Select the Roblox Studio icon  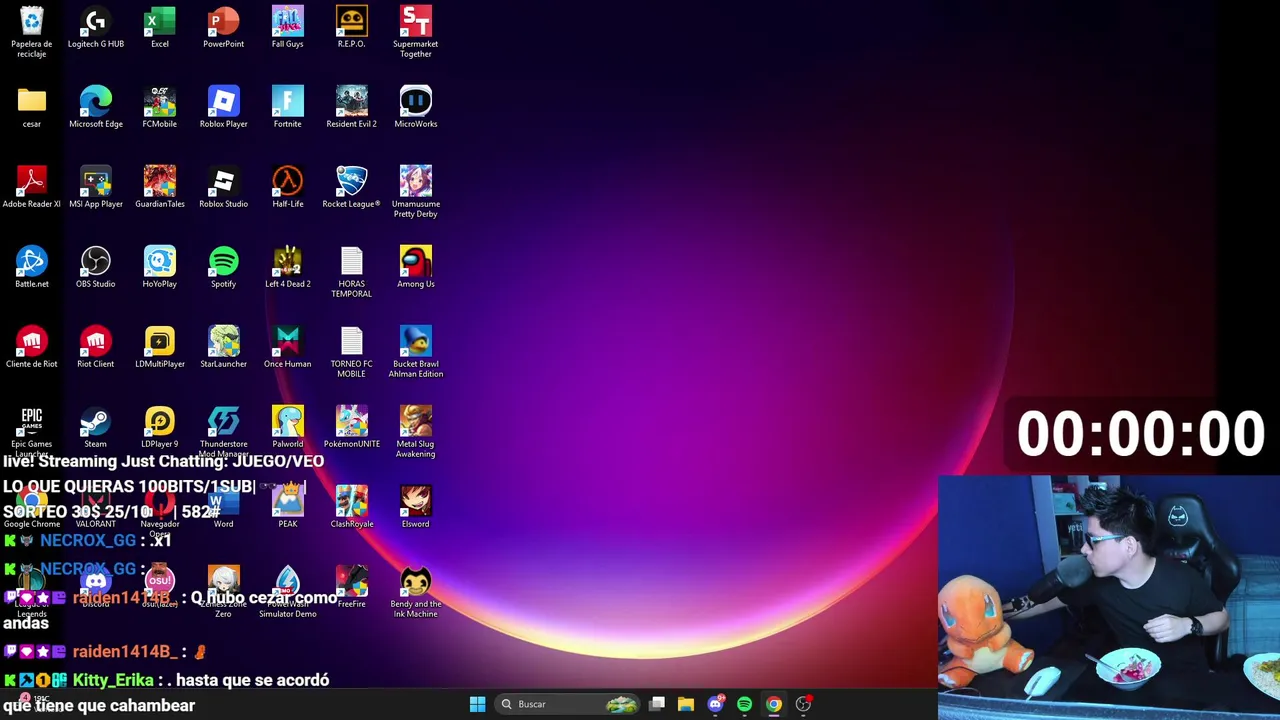pyautogui.click(x=224, y=188)
